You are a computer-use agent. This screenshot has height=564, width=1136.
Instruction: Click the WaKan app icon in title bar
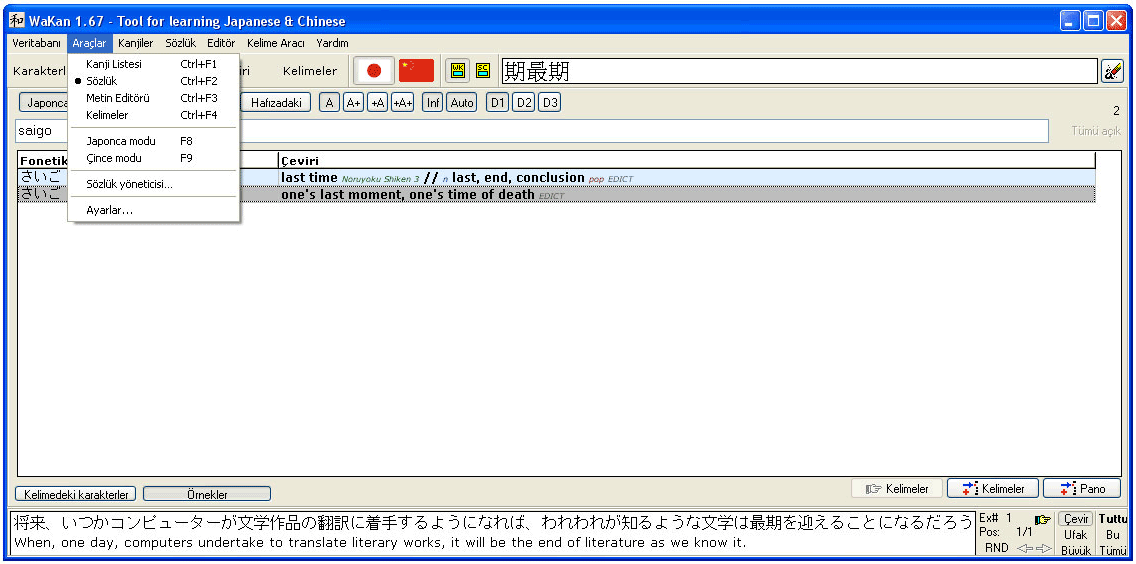pyautogui.click(x=16, y=20)
